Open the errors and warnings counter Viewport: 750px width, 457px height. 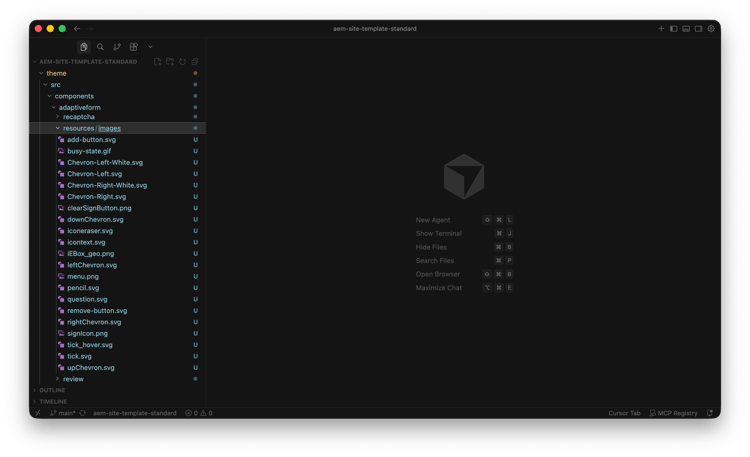[199, 413]
